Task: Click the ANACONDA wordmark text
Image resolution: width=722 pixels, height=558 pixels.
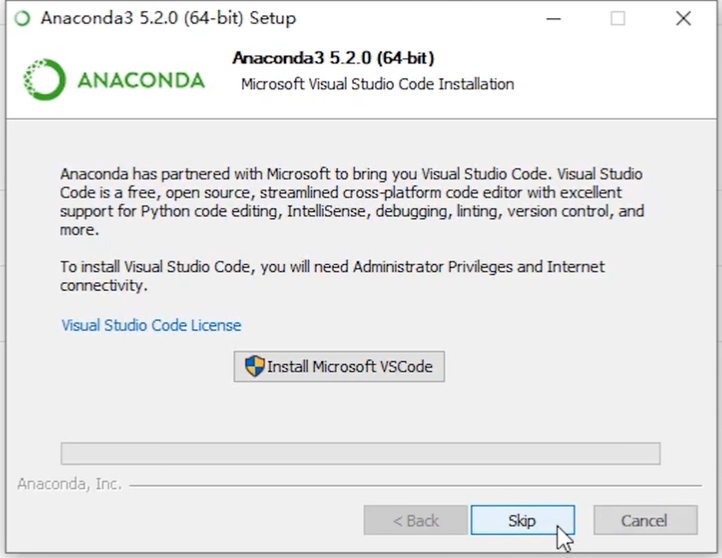Action: click(141, 80)
